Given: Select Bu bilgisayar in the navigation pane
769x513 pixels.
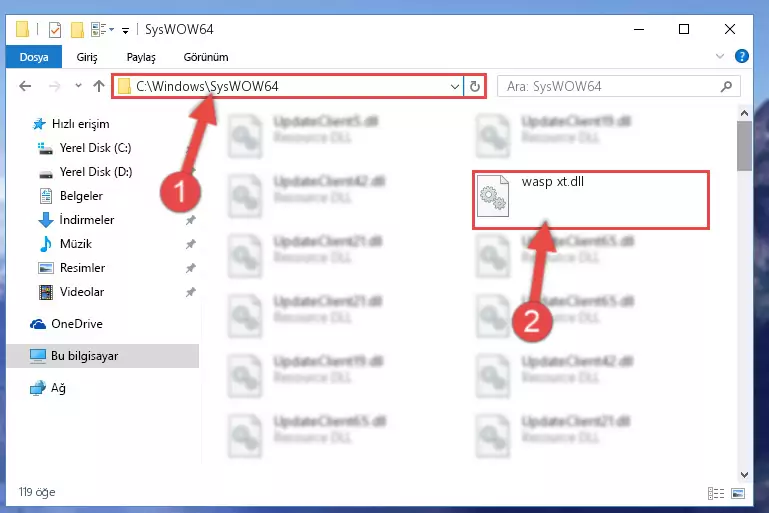Looking at the screenshot, I should click(103, 356).
